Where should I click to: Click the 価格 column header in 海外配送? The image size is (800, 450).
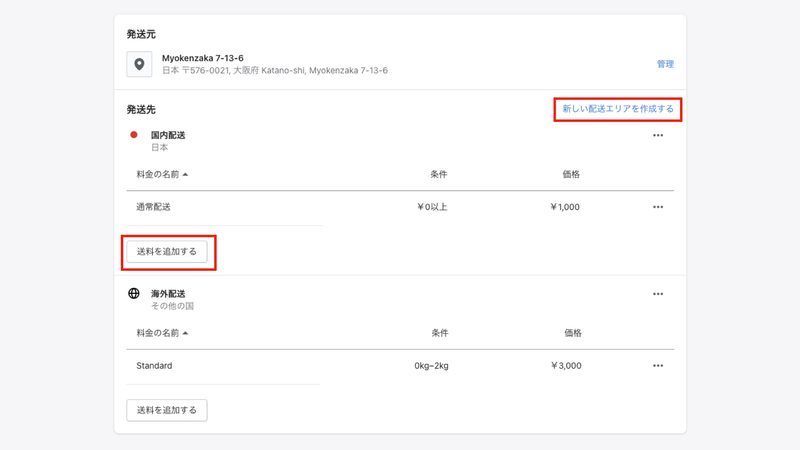[x=572, y=333]
